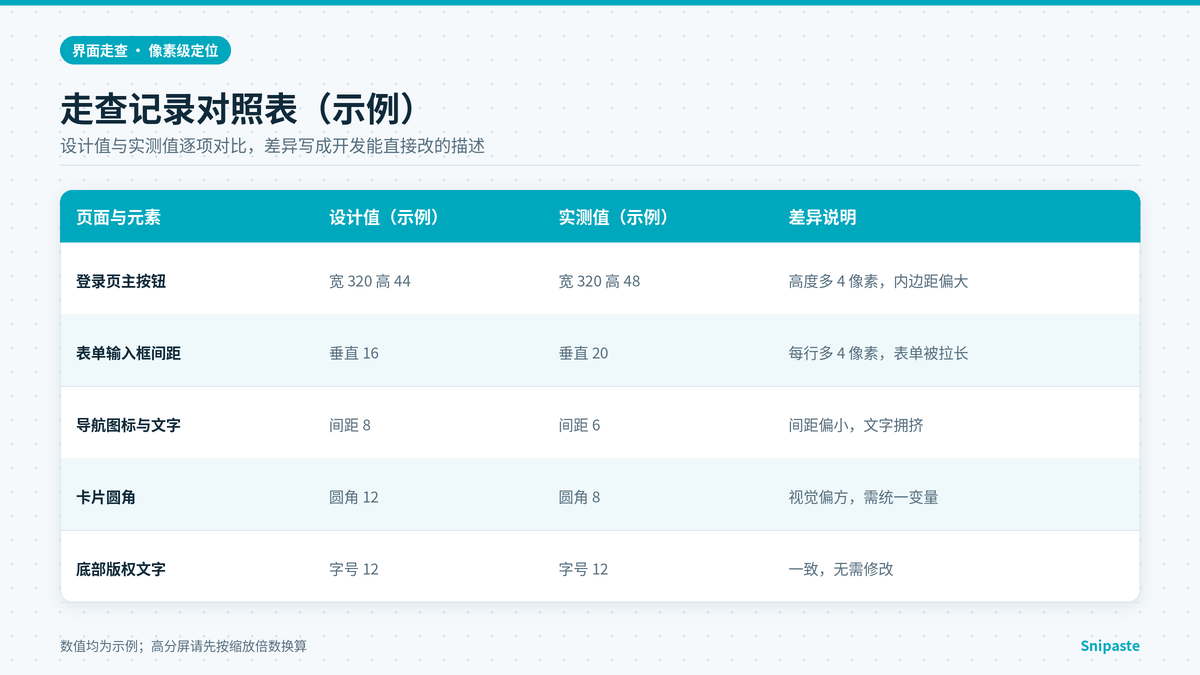Select the 导航图标与文字 row label

(128, 425)
